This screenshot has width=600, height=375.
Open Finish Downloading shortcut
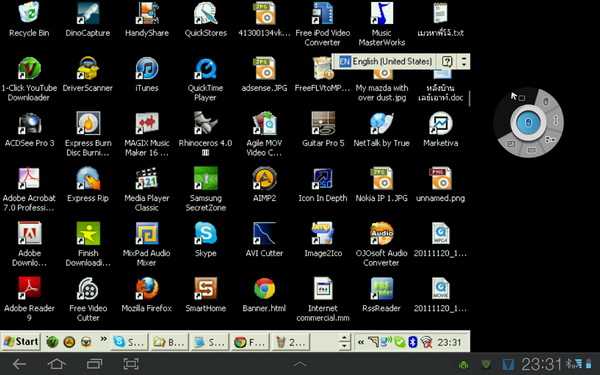pos(88,244)
